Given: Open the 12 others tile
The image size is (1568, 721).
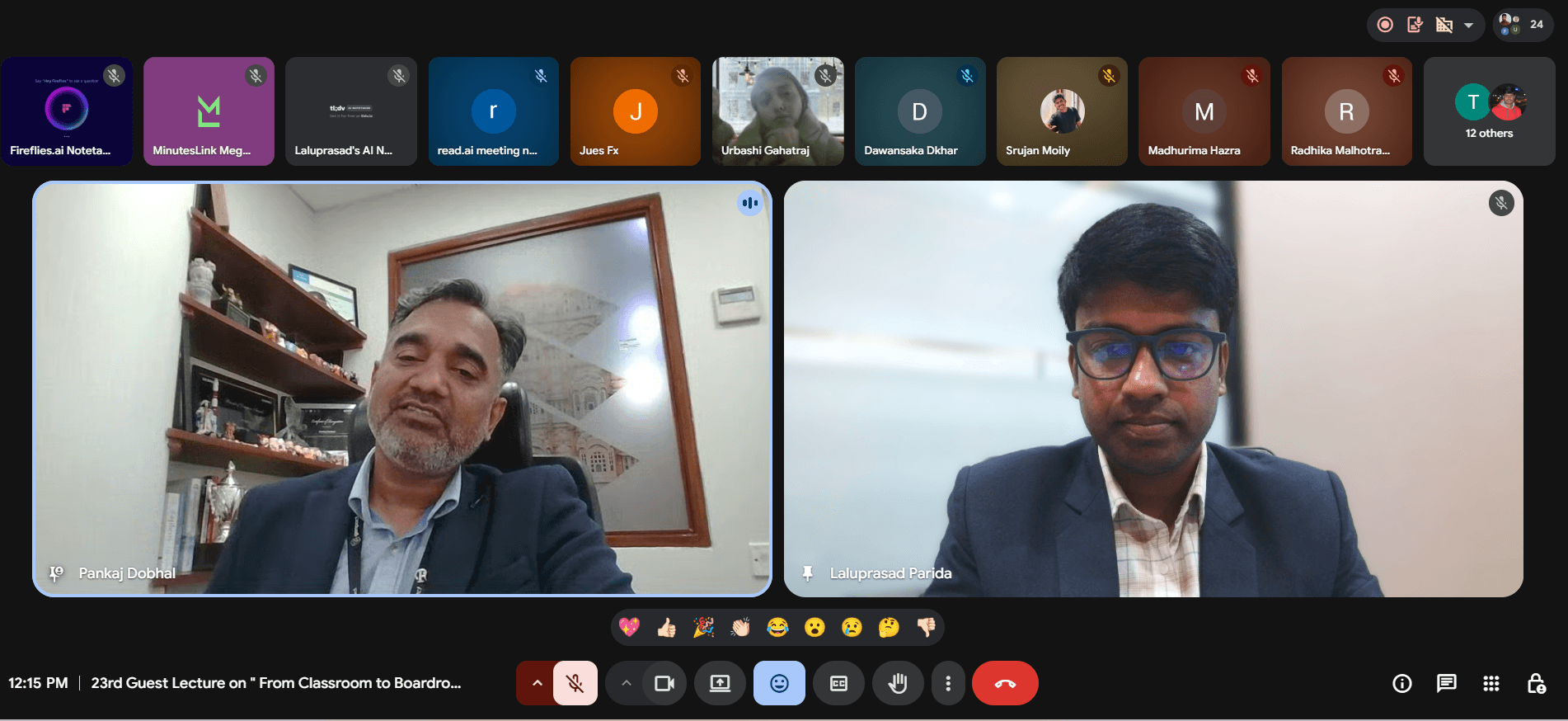Looking at the screenshot, I should pyautogui.click(x=1489, y=111).
